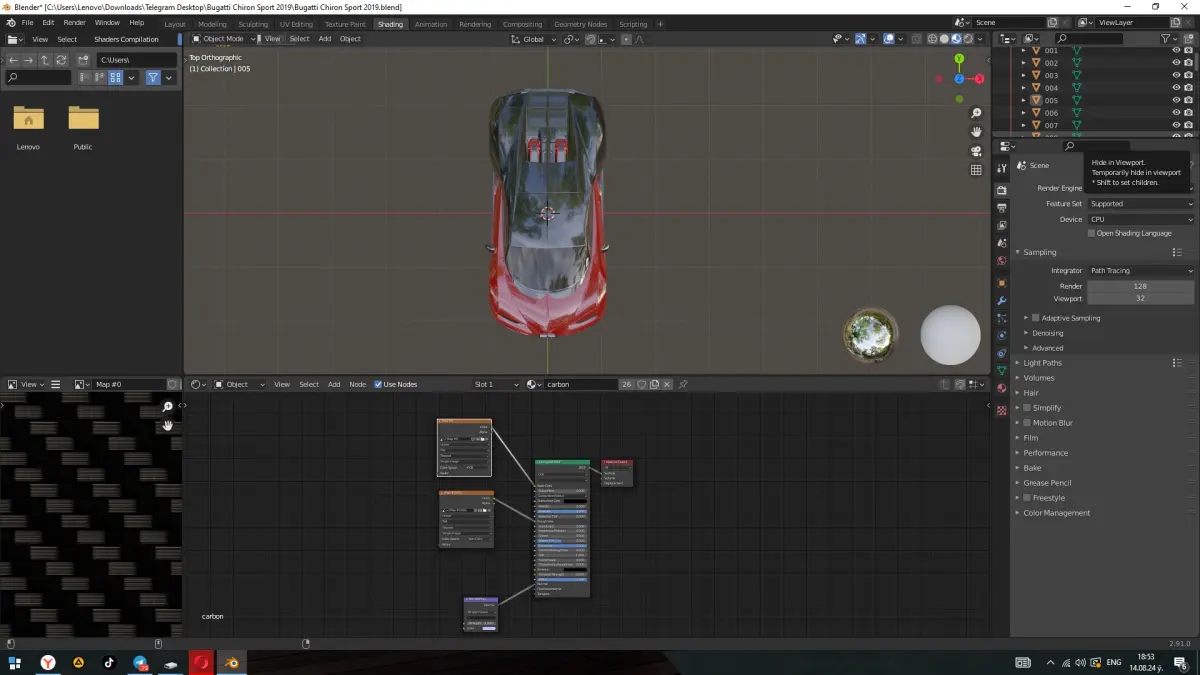Enable the Use Nodes checkbox
Image resolution: width=1200 pixels, height=675 pixels.
pyautogui.click(x=379, y=384)
